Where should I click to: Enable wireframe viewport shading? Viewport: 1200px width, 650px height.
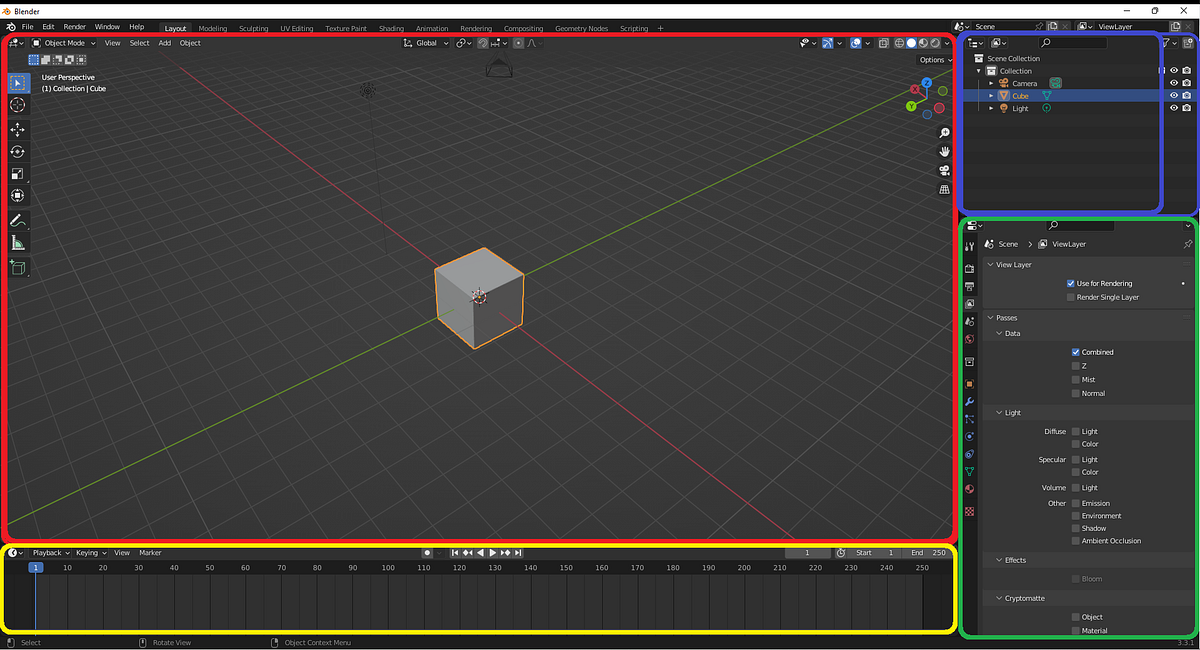(900, 42)
